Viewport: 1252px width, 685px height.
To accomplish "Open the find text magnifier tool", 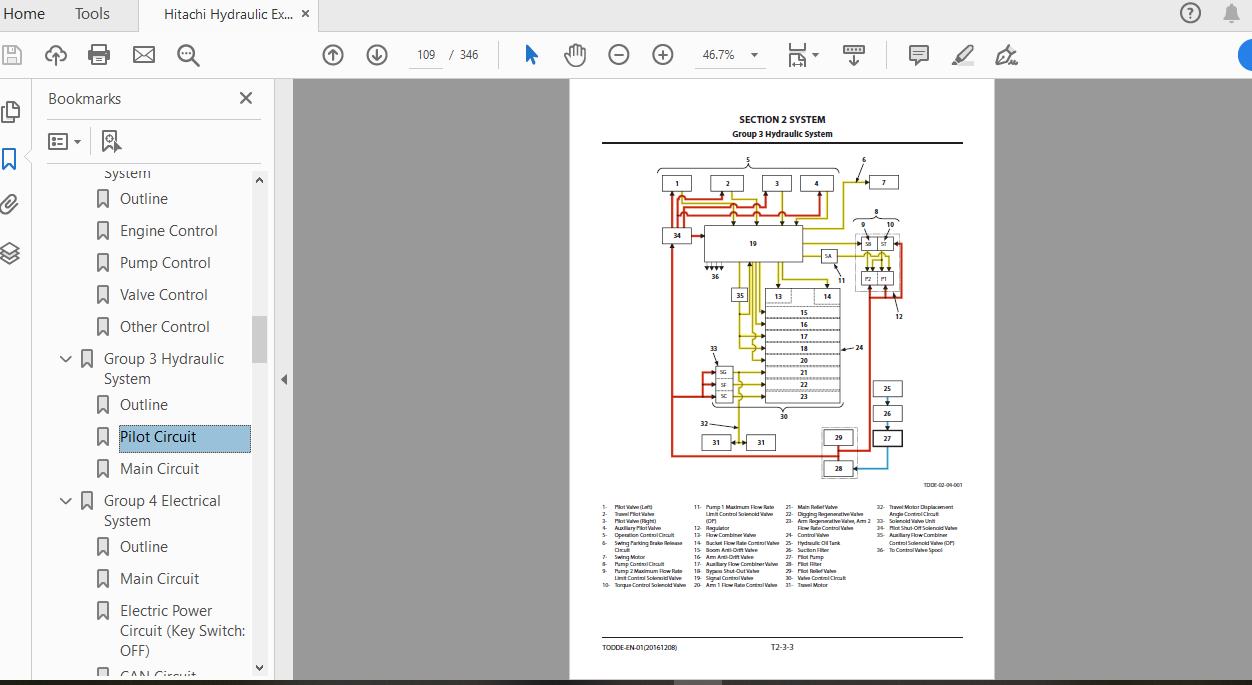I will (188, 55).
